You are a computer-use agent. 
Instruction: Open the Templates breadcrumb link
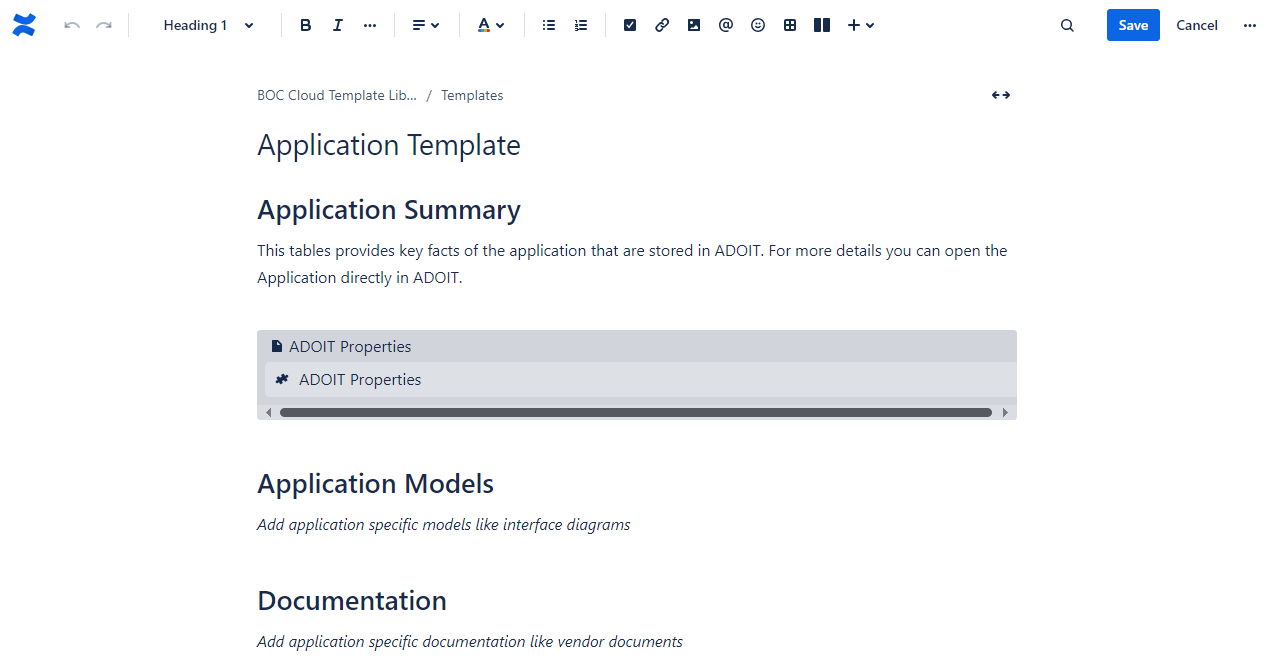pos(472,96)
